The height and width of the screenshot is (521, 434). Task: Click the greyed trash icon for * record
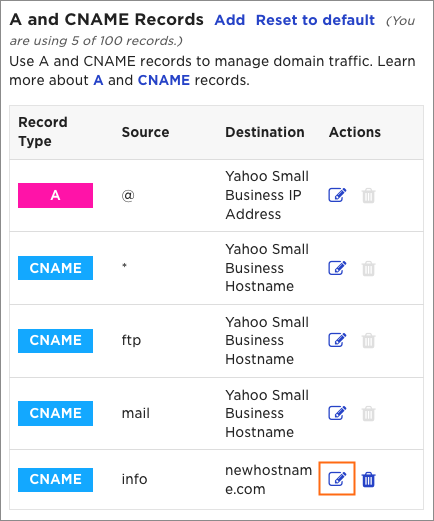368,268
